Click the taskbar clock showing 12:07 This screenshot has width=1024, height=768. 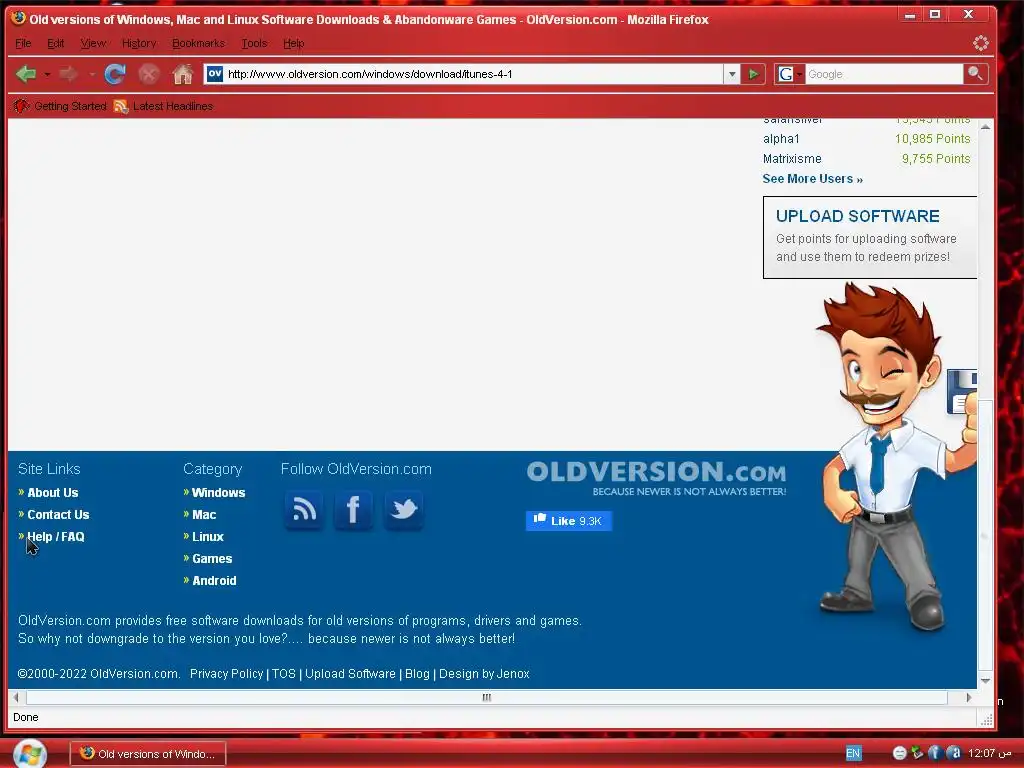tap(989, 753)
